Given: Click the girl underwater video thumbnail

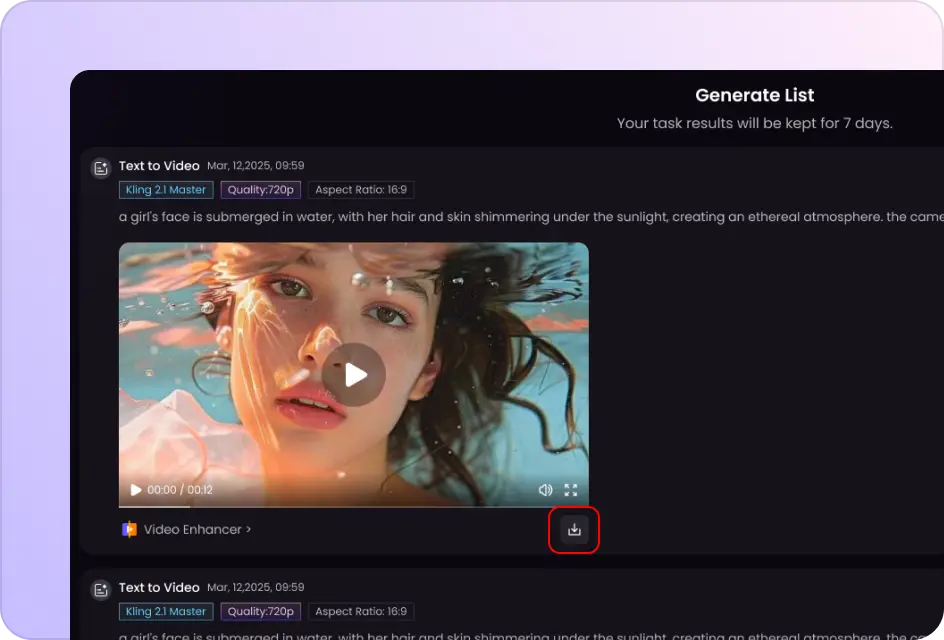Looking at the screenshot, I should click(353, 330).
